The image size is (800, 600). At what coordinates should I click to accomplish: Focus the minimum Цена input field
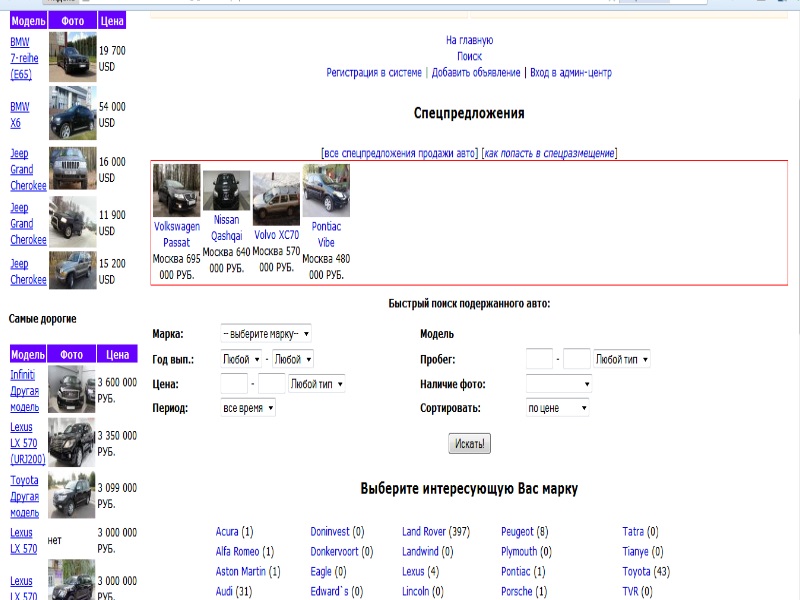click(234, 384)
